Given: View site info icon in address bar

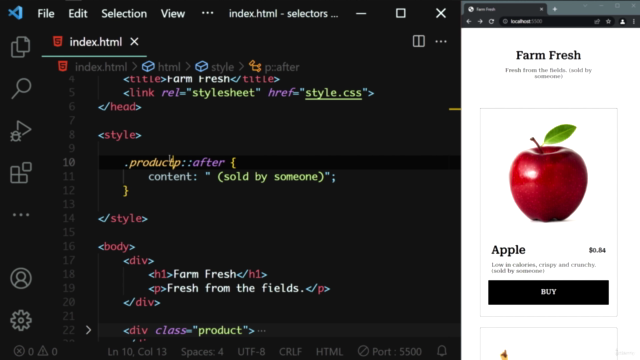Looking at the screenshot, I should coord(505,21).
